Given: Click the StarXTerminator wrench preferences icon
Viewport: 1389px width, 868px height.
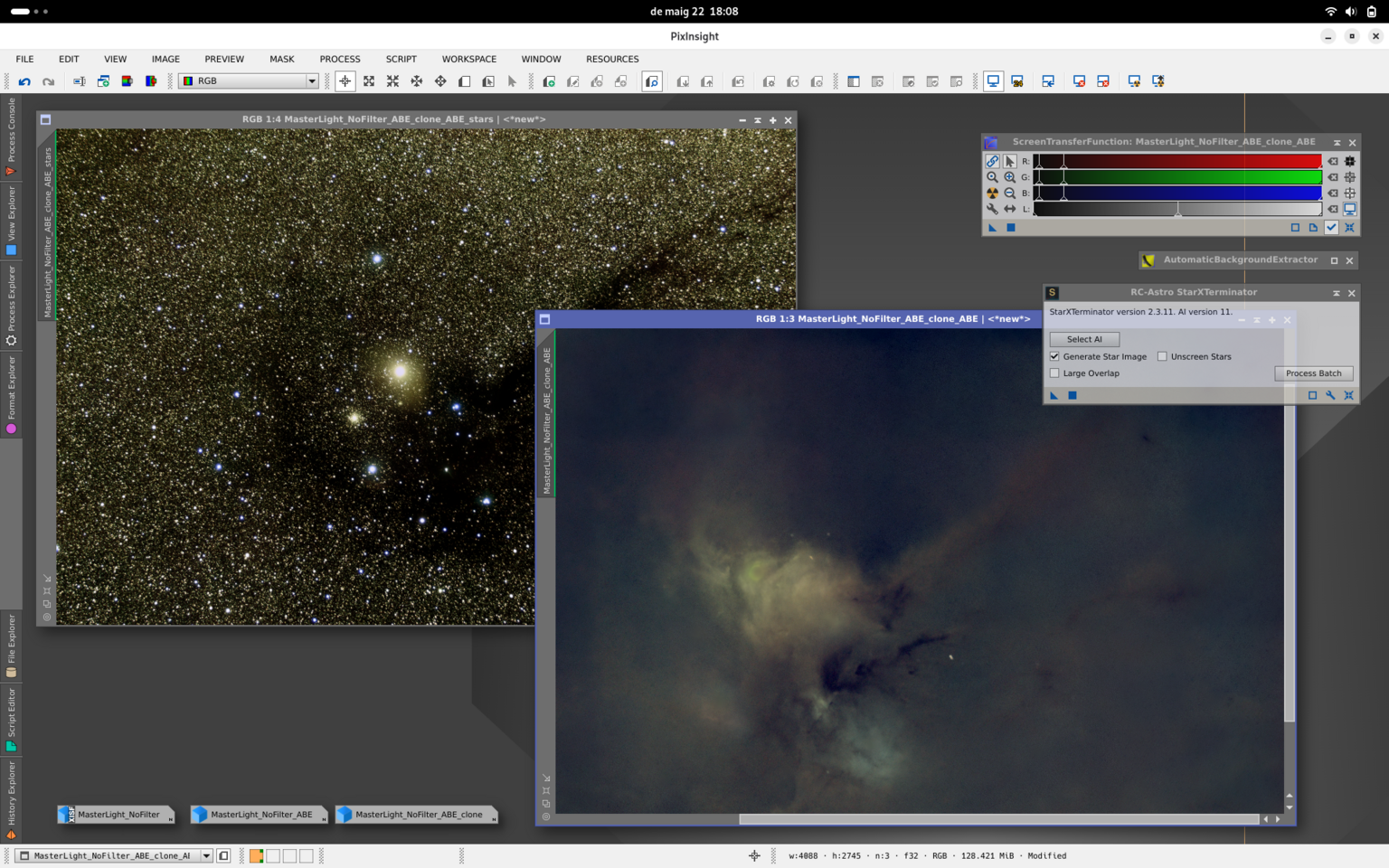Looking at the screenshot, I should point(1330,395).
